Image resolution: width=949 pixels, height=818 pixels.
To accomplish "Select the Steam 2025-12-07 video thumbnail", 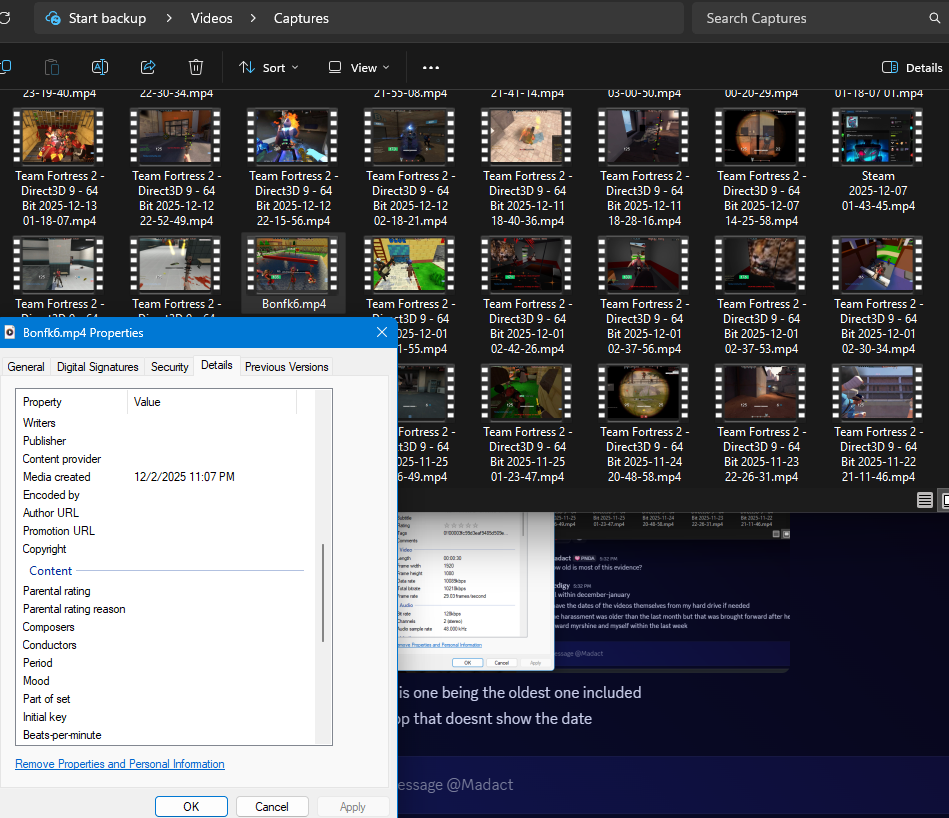I will 878,135.
